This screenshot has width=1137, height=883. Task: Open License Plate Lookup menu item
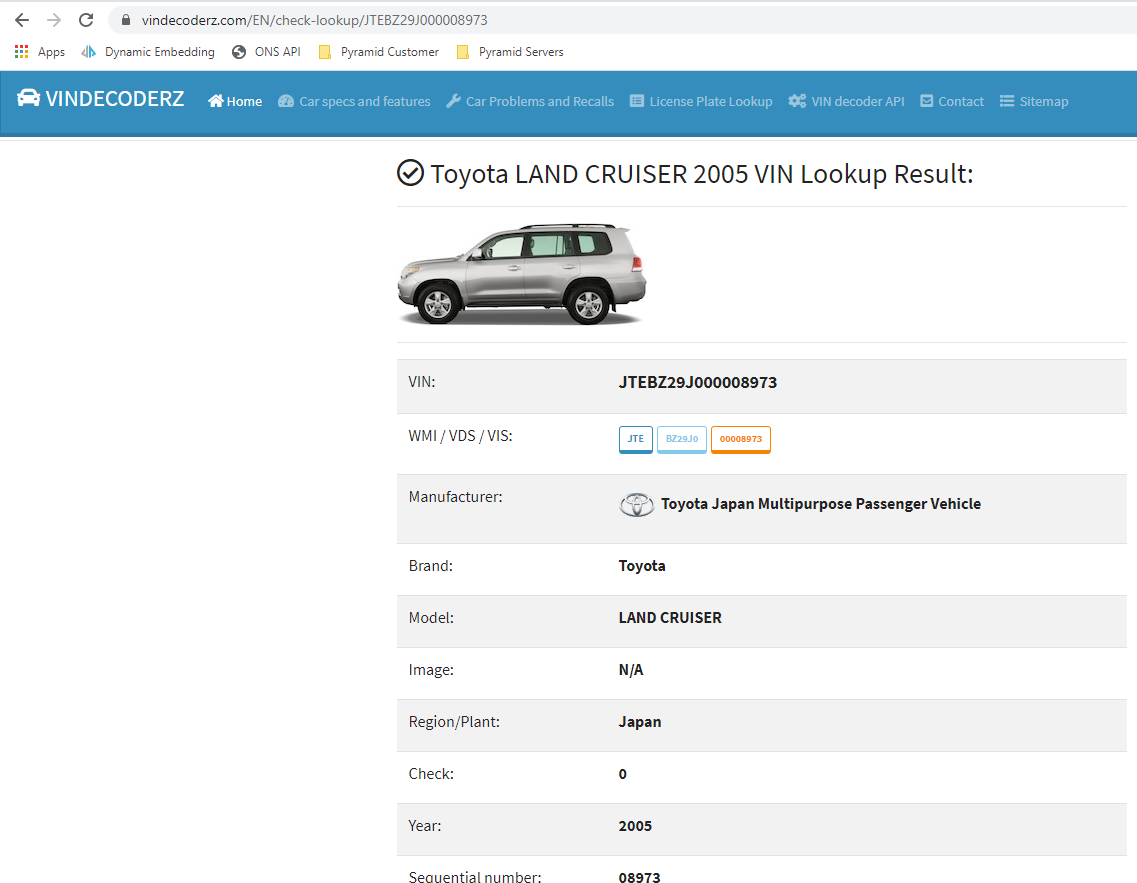700,101
